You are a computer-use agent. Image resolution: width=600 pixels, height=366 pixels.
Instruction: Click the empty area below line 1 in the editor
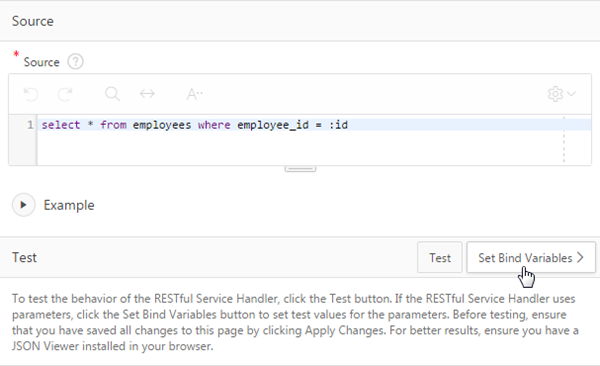(298, 148)
